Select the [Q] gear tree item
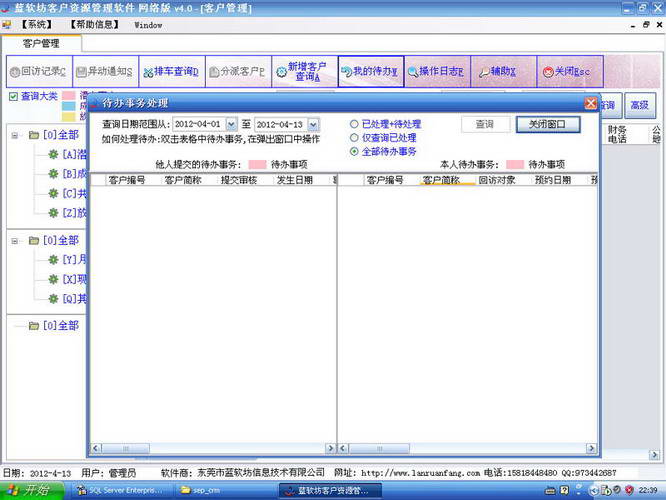 67,299
